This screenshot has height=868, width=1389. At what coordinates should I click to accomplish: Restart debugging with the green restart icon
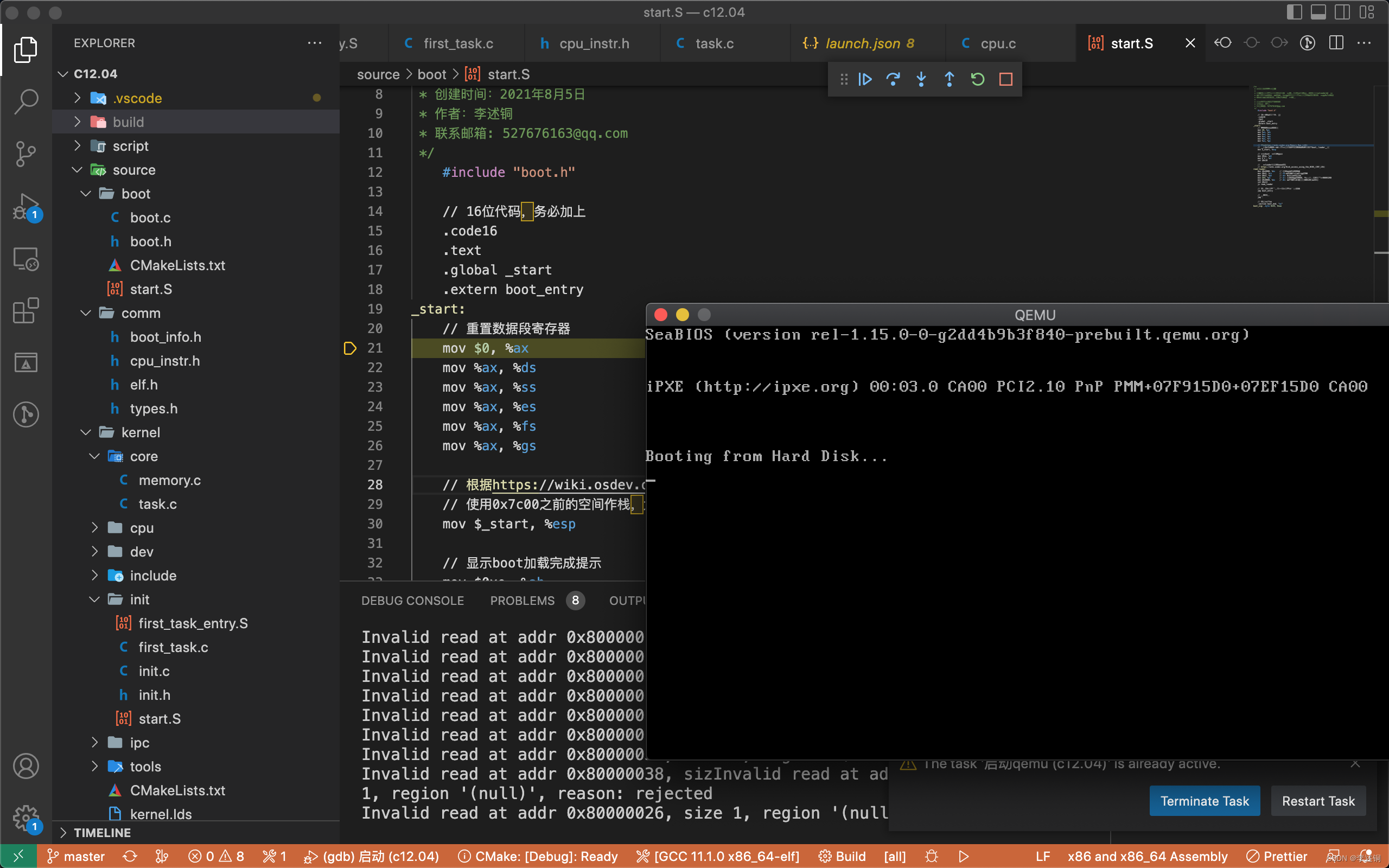[x=978, y=79]
